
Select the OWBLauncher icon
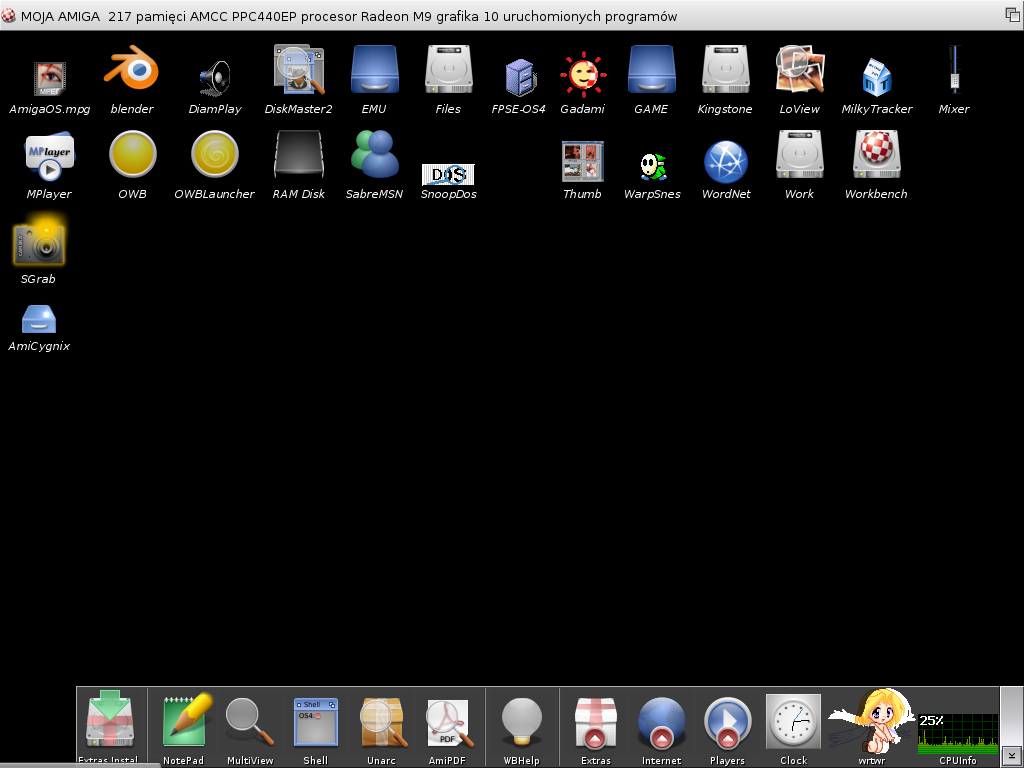click(x=215, y=154)
